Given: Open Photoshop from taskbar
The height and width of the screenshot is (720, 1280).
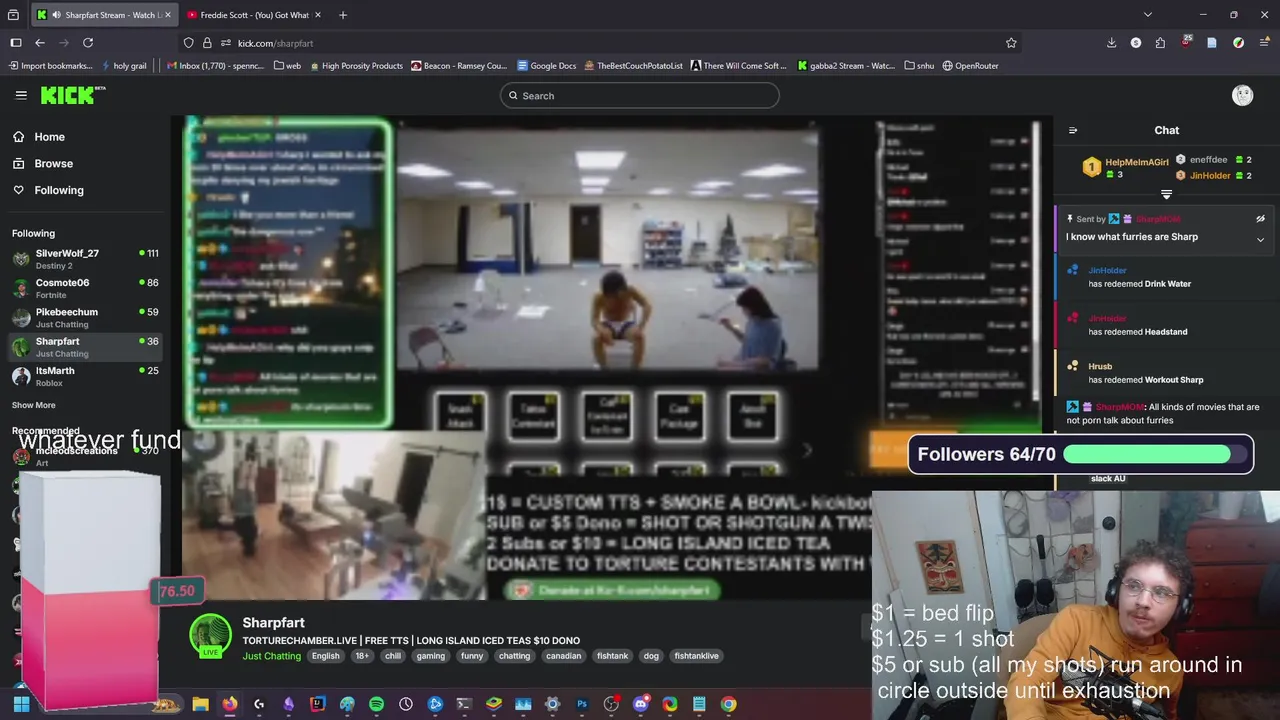Looking at the screenshot, I should pos(582,704).
